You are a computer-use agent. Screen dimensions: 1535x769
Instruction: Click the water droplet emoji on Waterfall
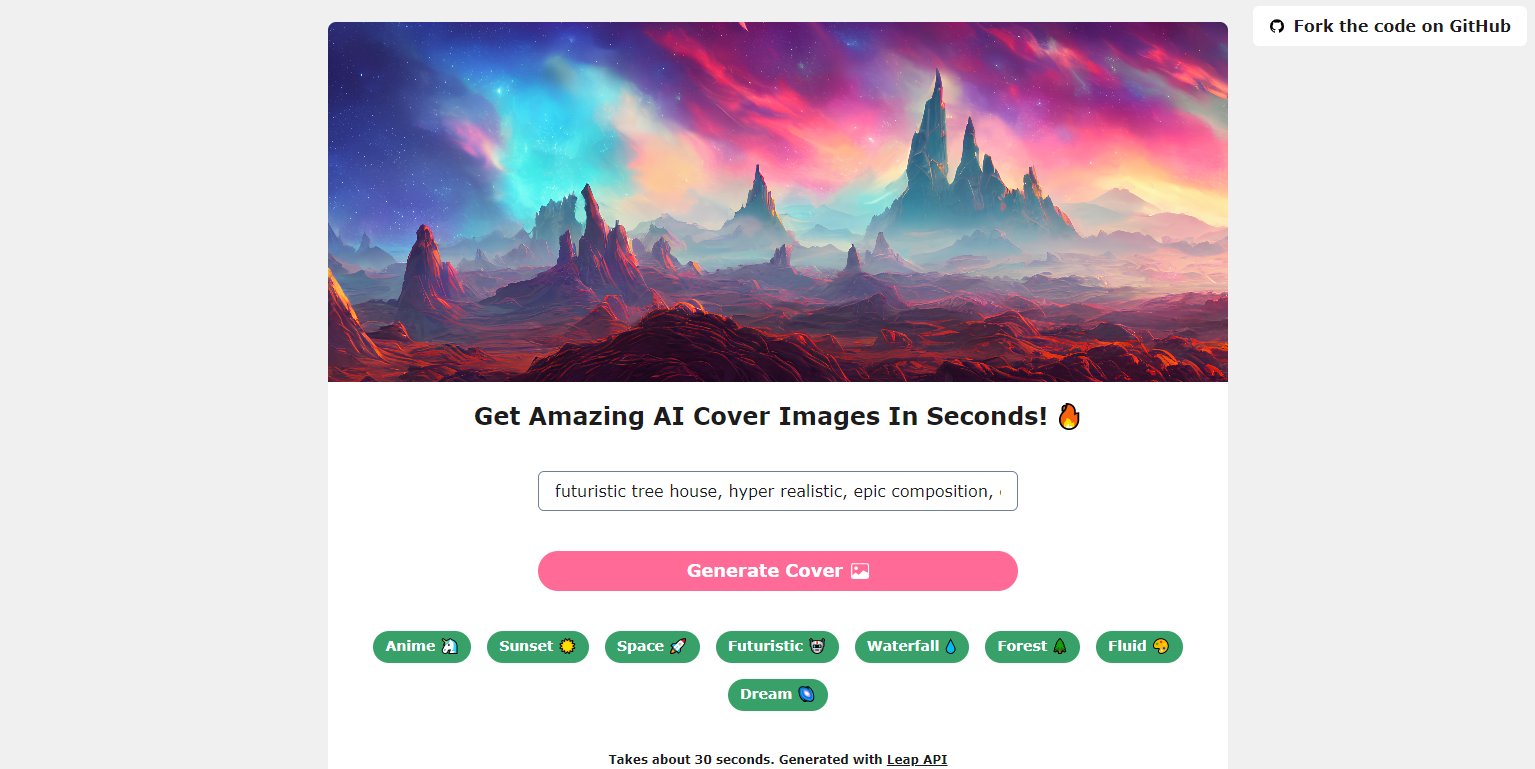950,647
